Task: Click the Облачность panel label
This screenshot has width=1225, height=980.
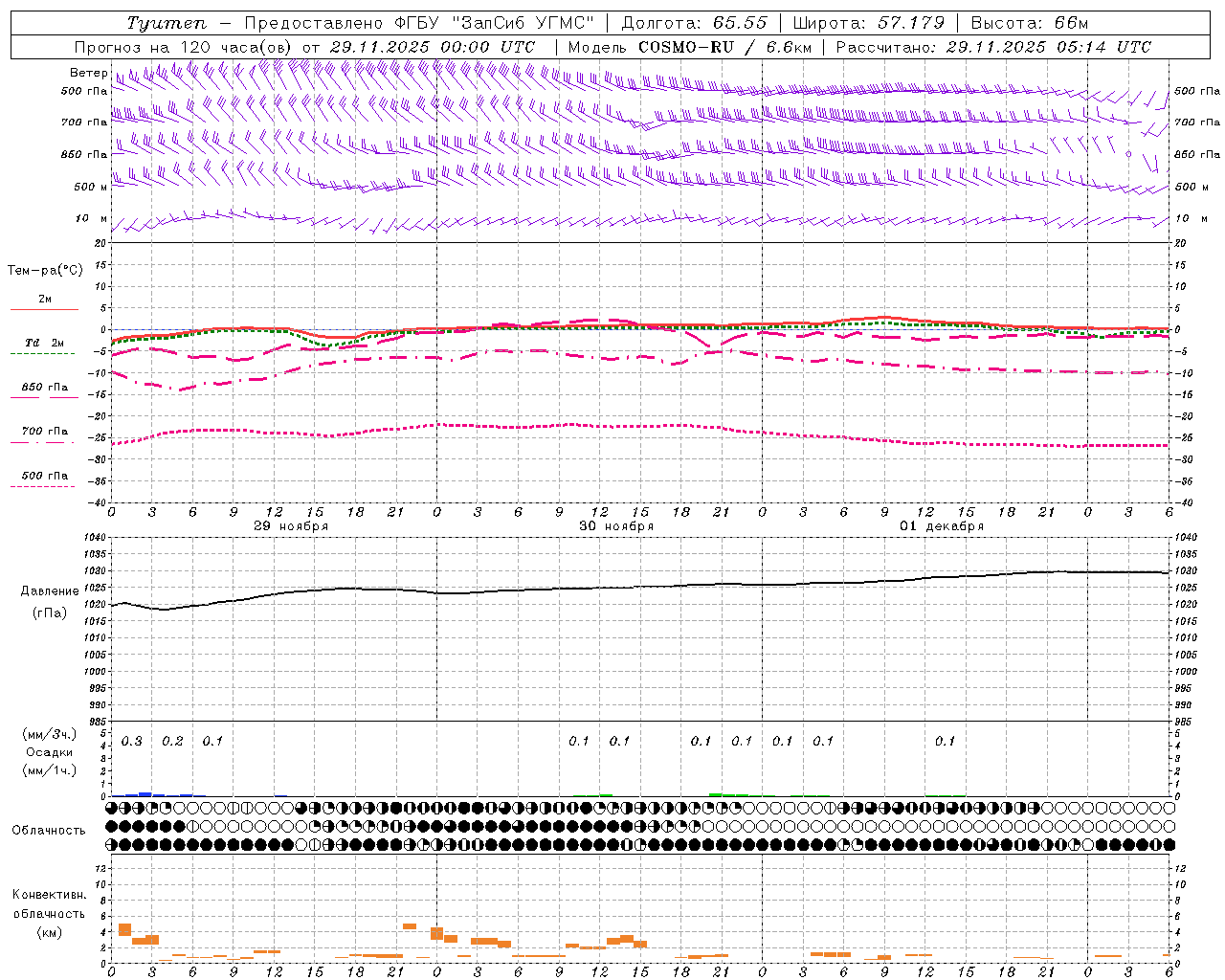Action: tap(49, 830)
